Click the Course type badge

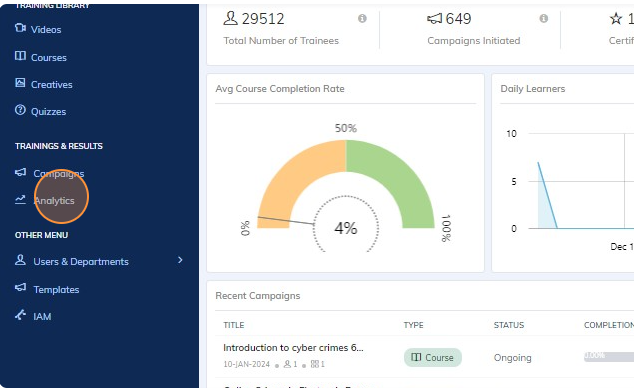433,357
